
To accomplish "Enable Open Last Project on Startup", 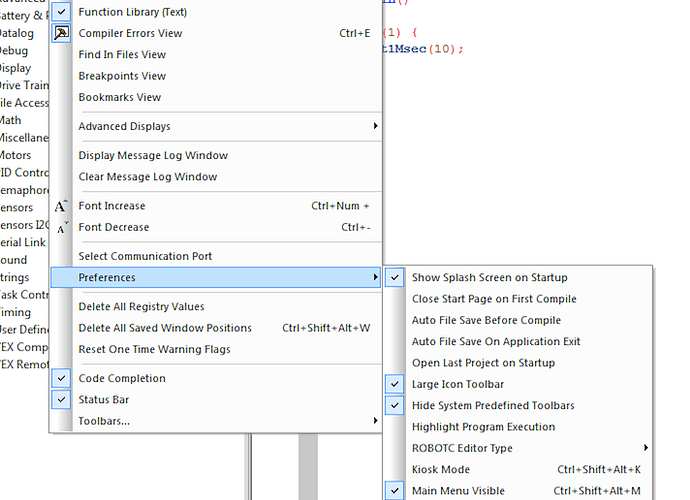I will [x=518, y=363].
